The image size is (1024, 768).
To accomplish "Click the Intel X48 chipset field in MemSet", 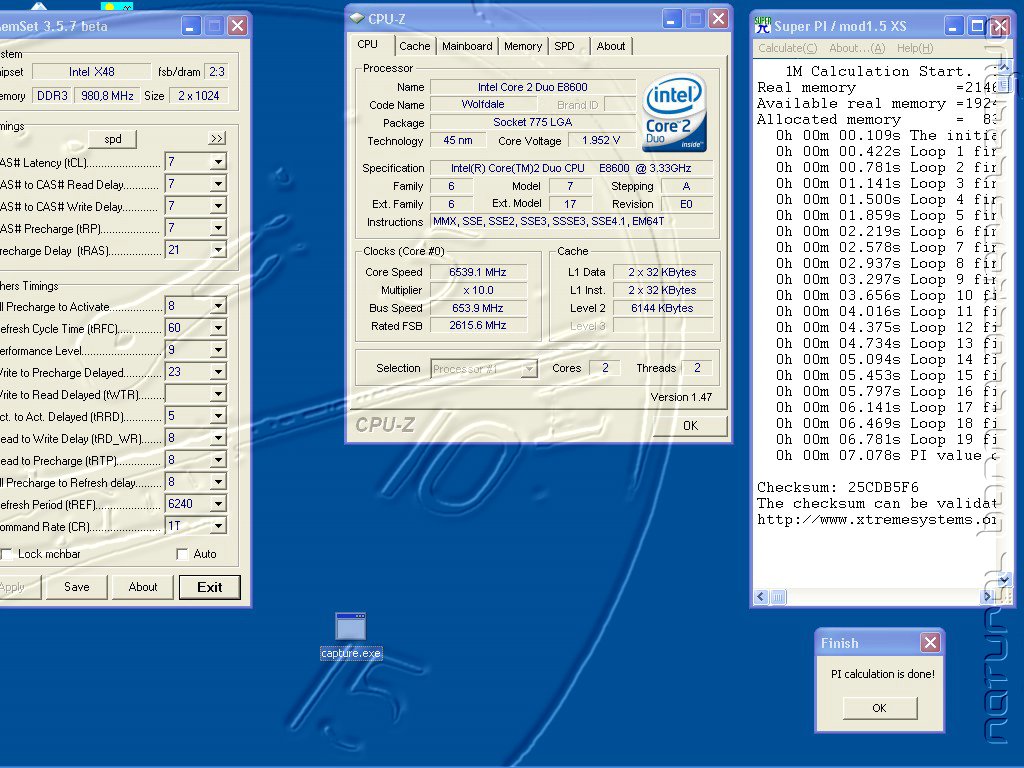I will coord(91,72).
